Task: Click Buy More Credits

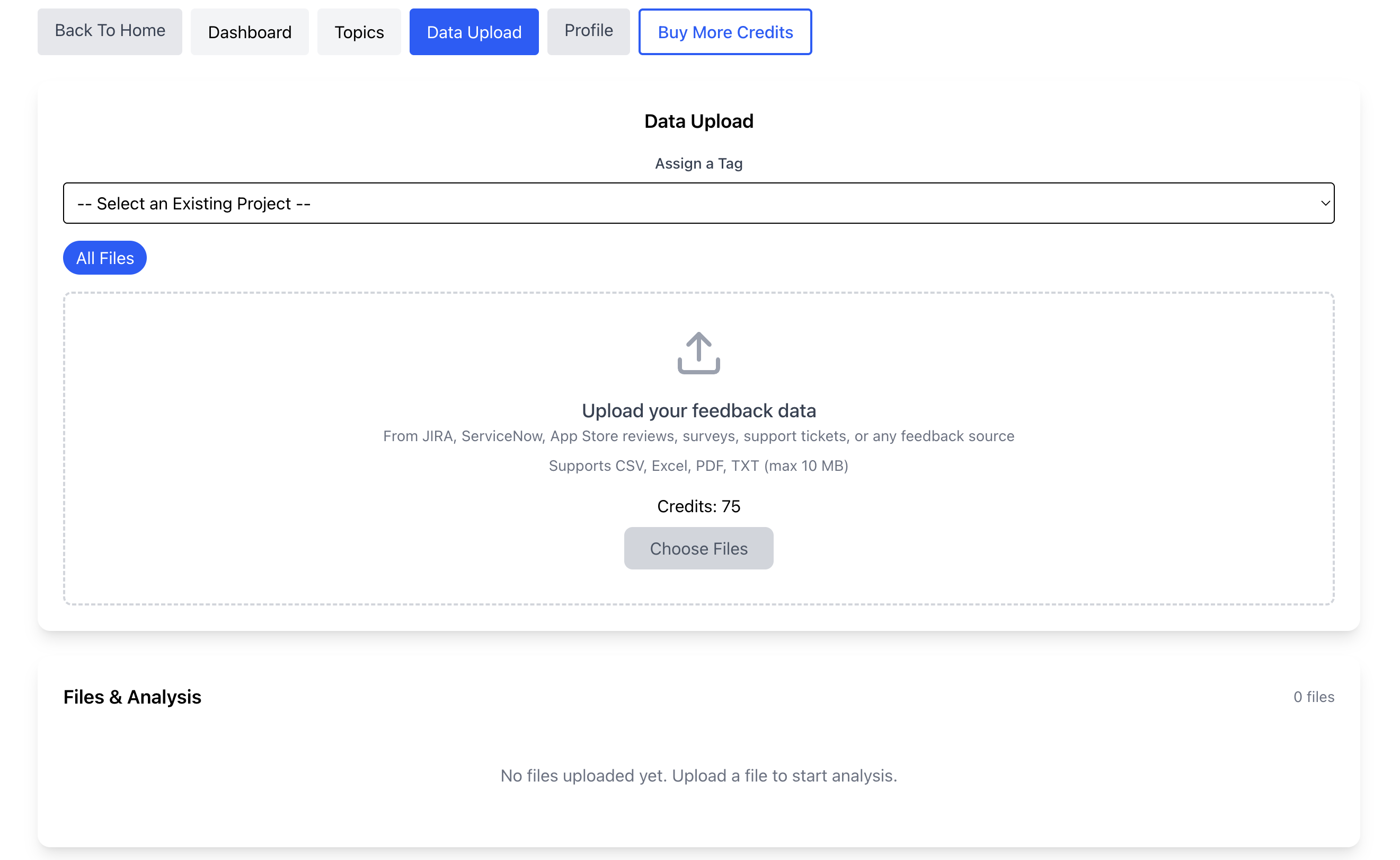Action: pyautogui.click(x=725, y=32)
